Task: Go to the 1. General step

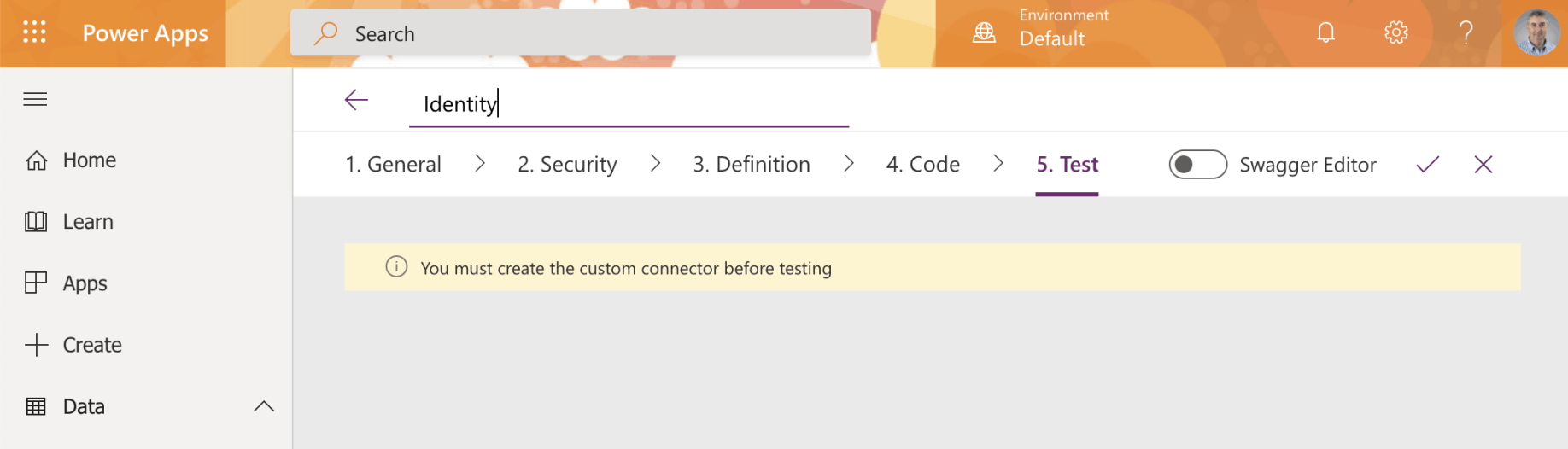Action: pos(393,164)
